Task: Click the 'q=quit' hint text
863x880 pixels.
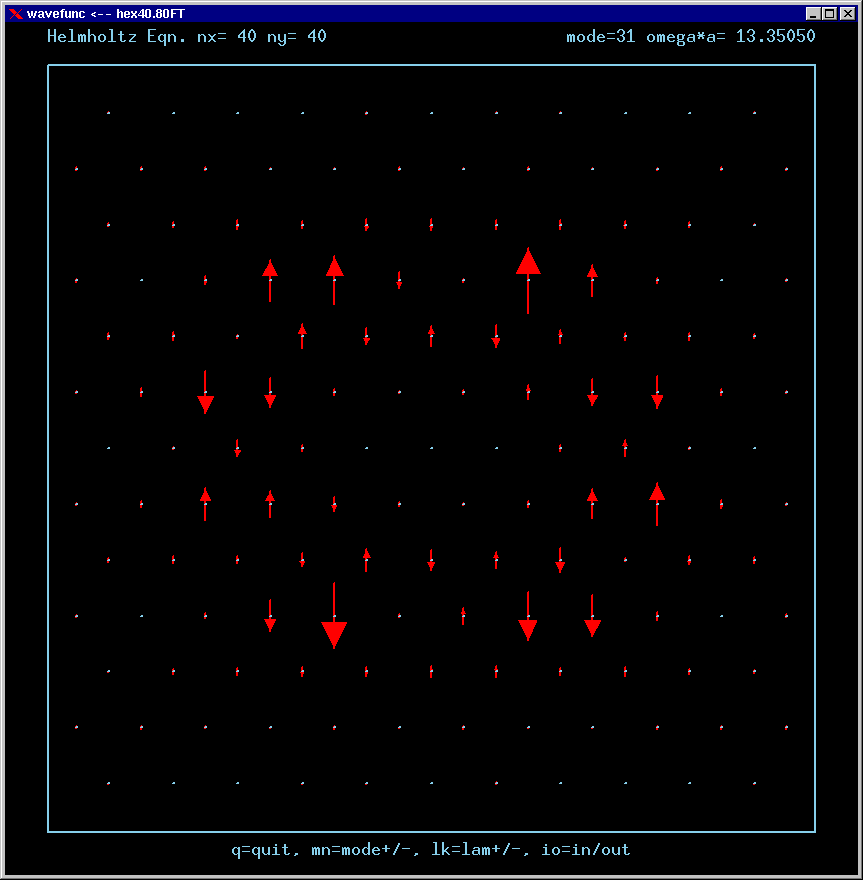Action: click(261, 850)
